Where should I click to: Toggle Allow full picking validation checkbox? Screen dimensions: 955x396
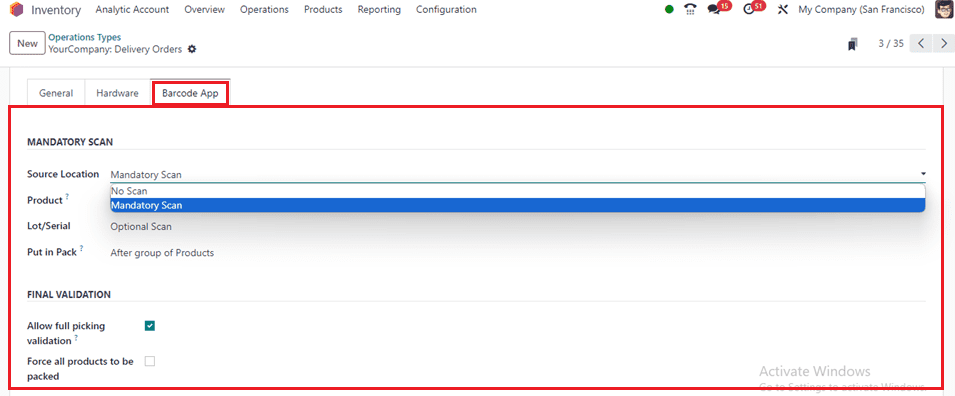pyautogui.click(x=150, y=326)
